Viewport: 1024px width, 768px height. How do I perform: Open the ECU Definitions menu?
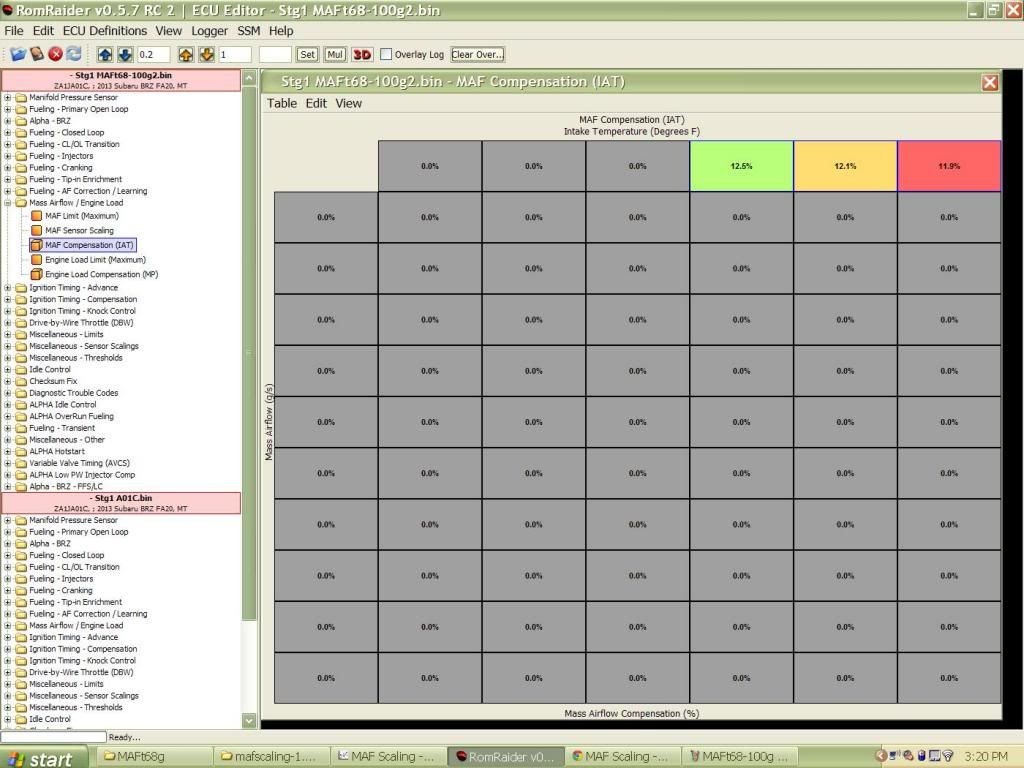click(x=104, y=31)
